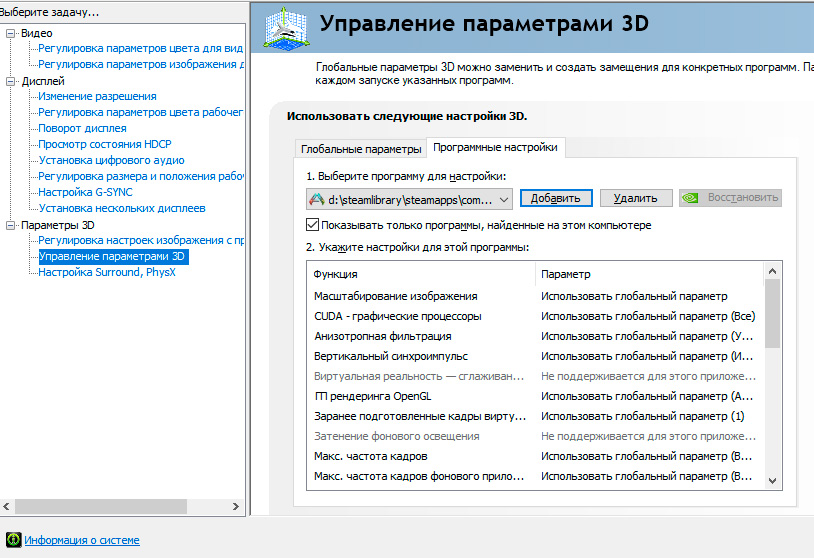814x558 pixels.
Task: Click left arrow of tree horizontal scrollbar
Action: click(7, 507)
